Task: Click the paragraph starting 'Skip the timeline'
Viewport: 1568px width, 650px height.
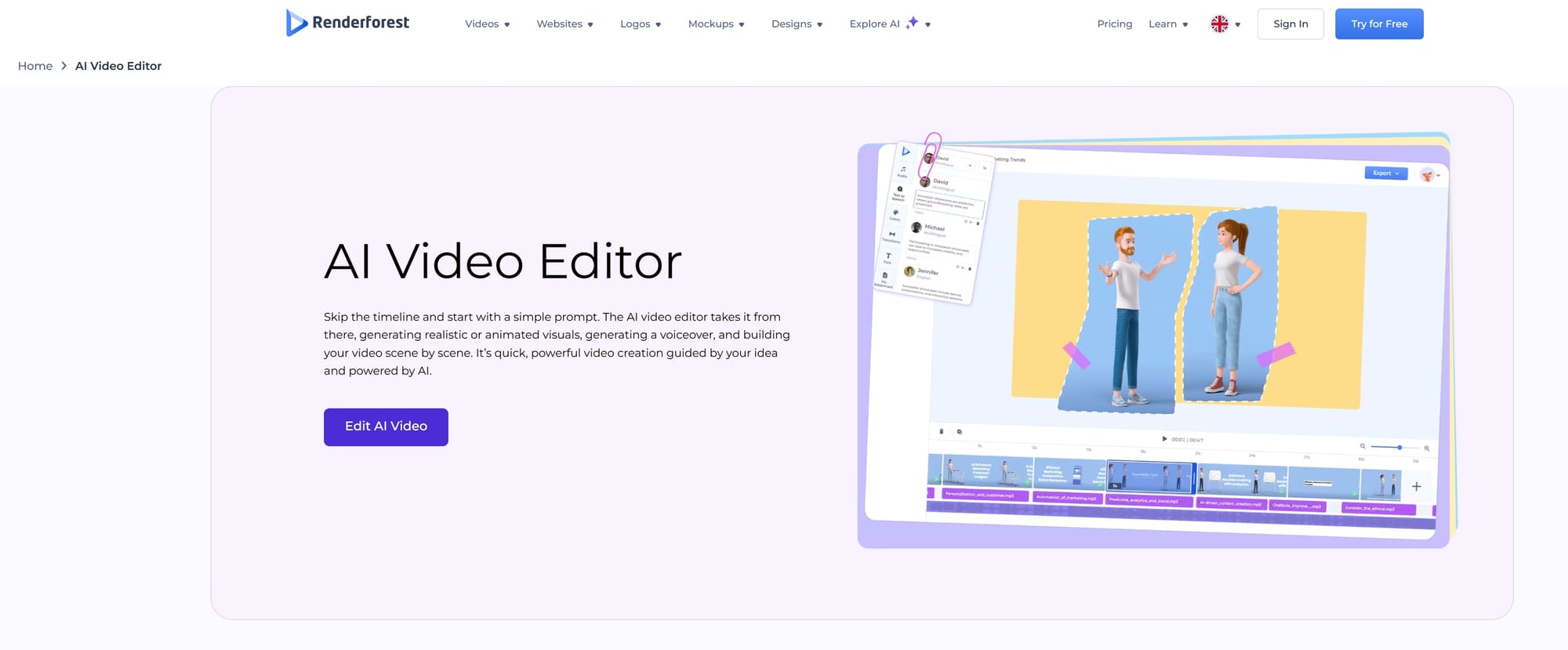Action: click(x=557, y=344)
